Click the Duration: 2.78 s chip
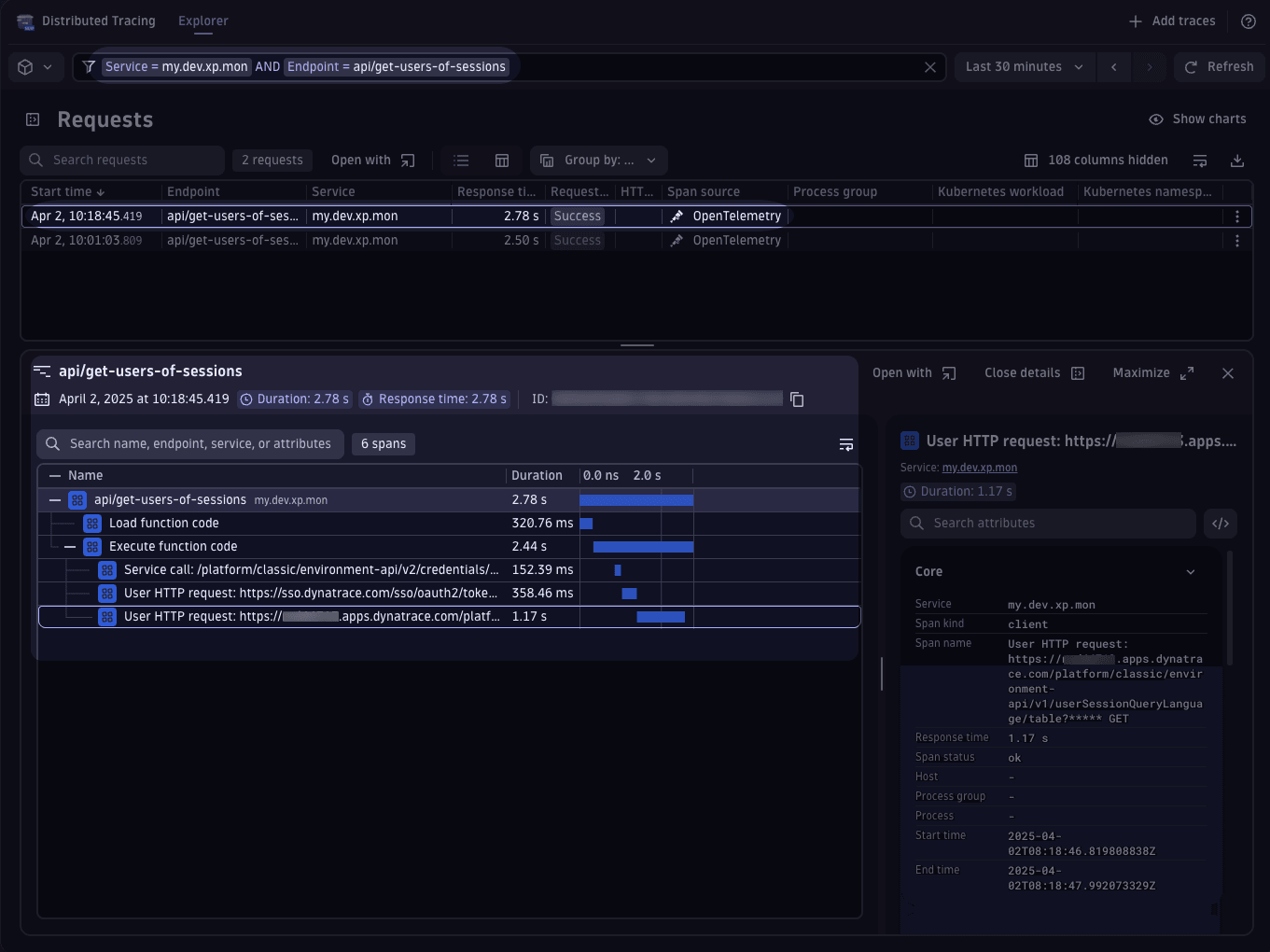 295,399
